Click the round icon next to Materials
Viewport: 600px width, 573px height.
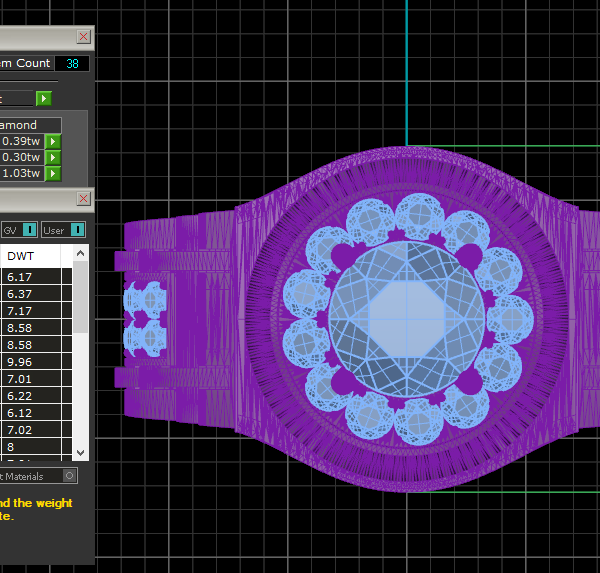point(69,476)
